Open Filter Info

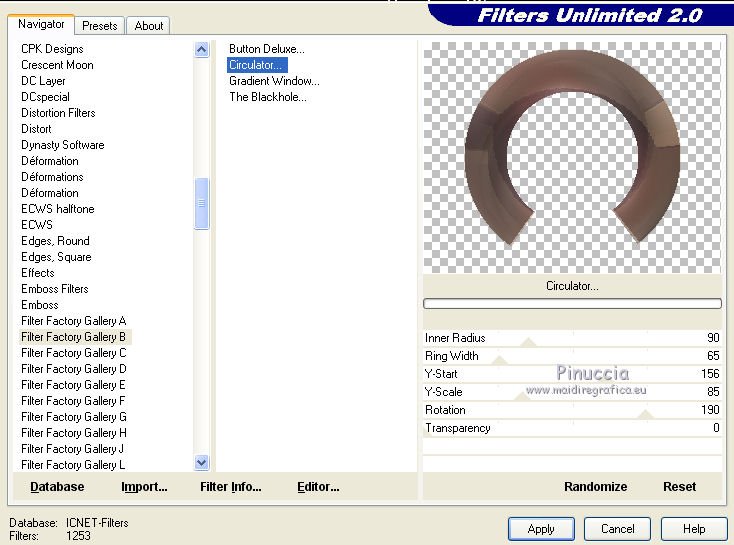coord(231,487)
